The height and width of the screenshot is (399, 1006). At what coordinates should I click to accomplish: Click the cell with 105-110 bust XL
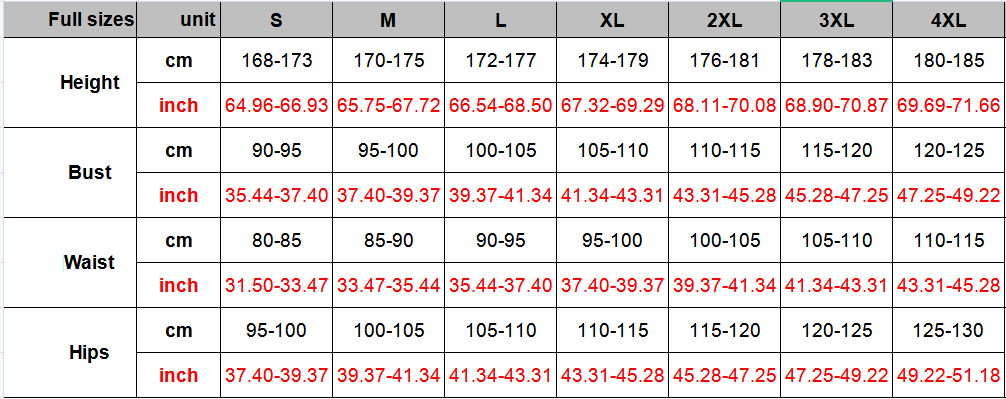point(612,150)
